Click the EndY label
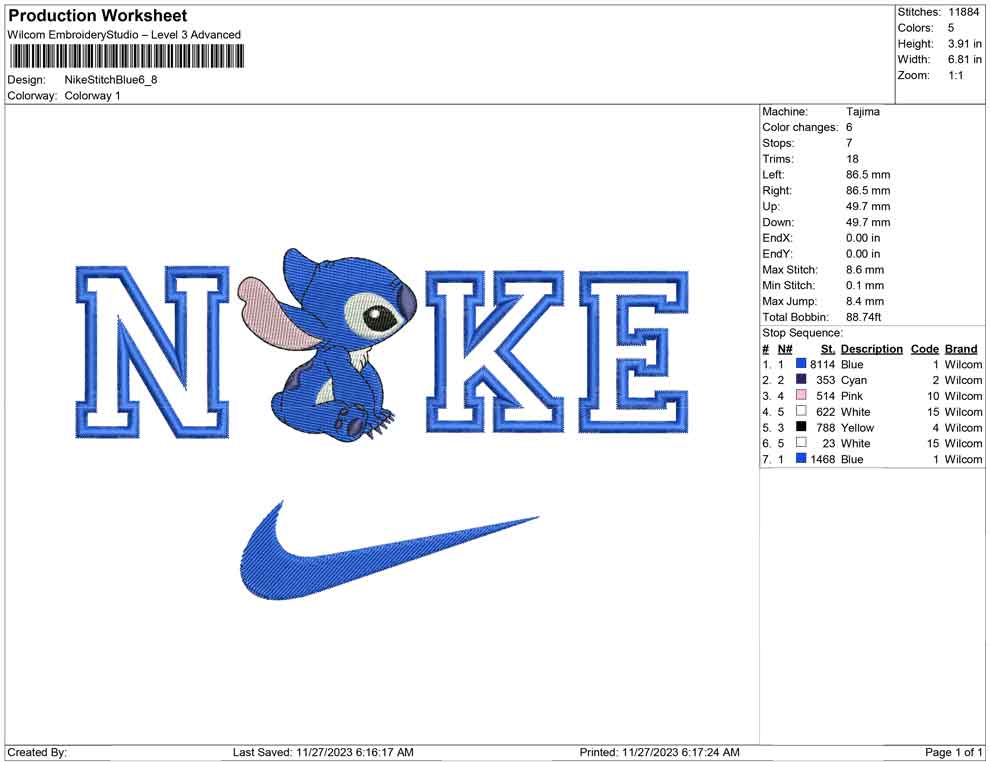This screenshot has width=990, height=762. pos(777,254)
